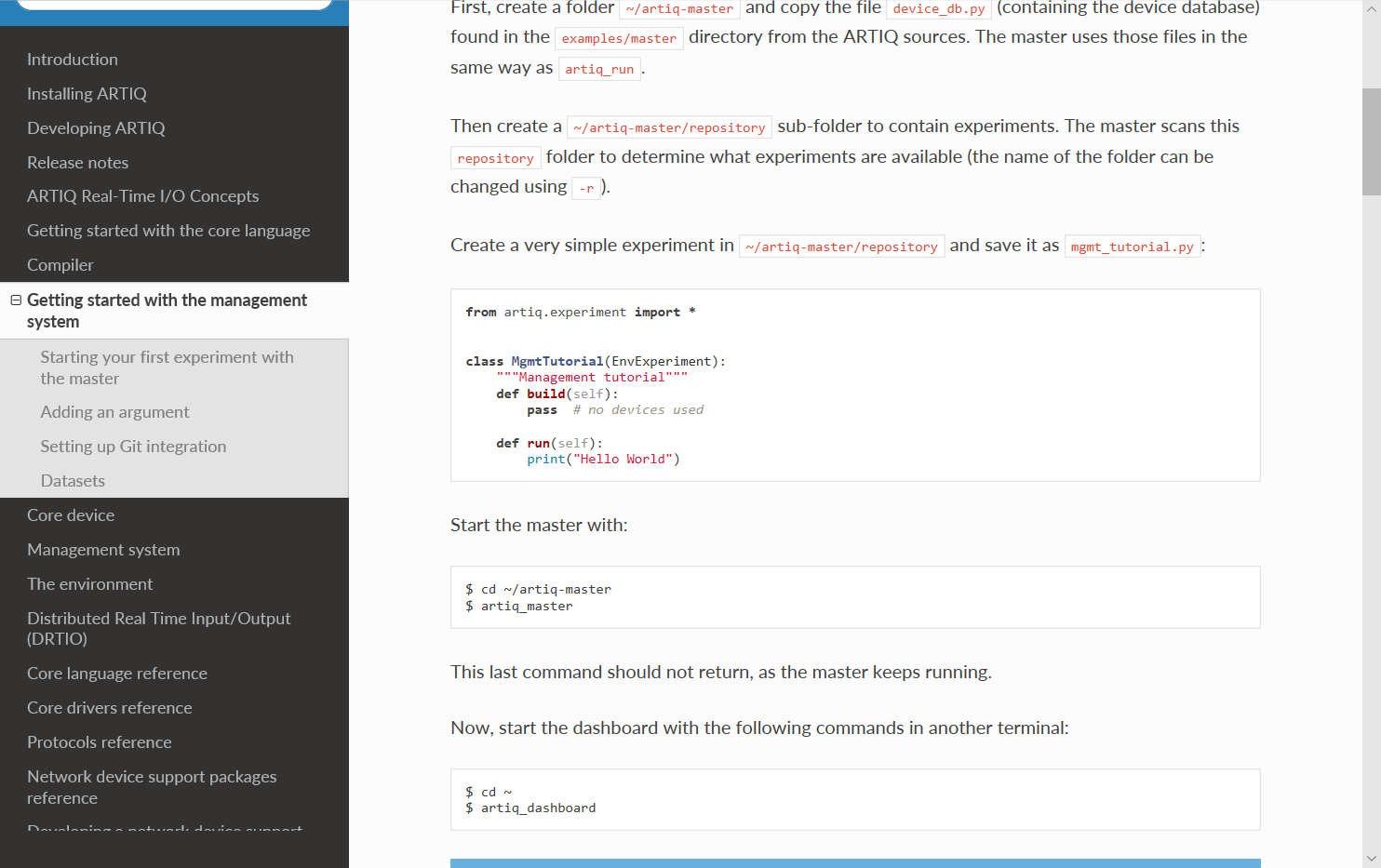
Task: Open Getting started with the core language
Action: click(168, 230)
